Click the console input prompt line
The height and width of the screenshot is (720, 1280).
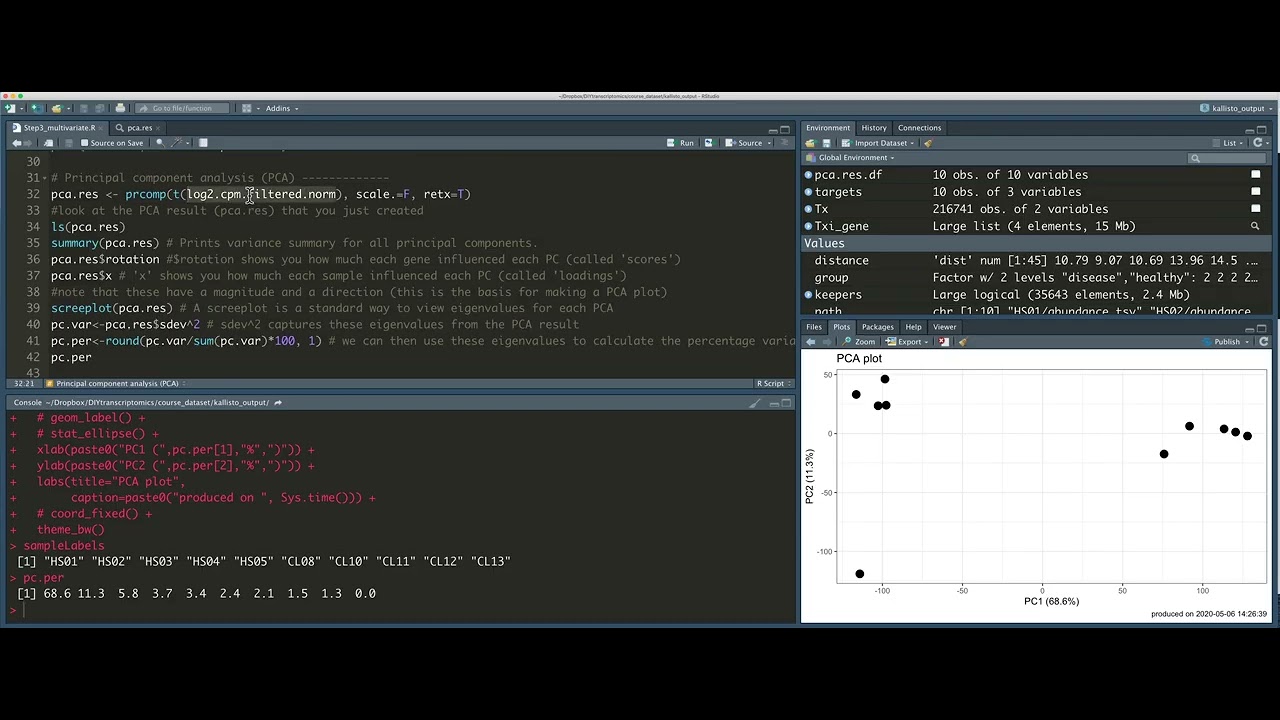click(x=400, y=609)
